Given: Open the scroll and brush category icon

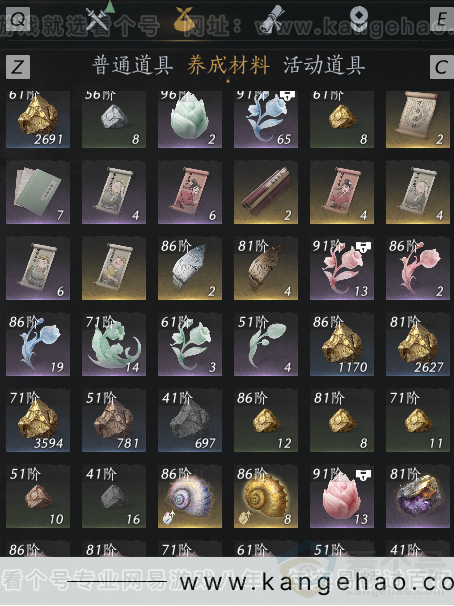Looking at the screenshot, I should tap(272, 18).
